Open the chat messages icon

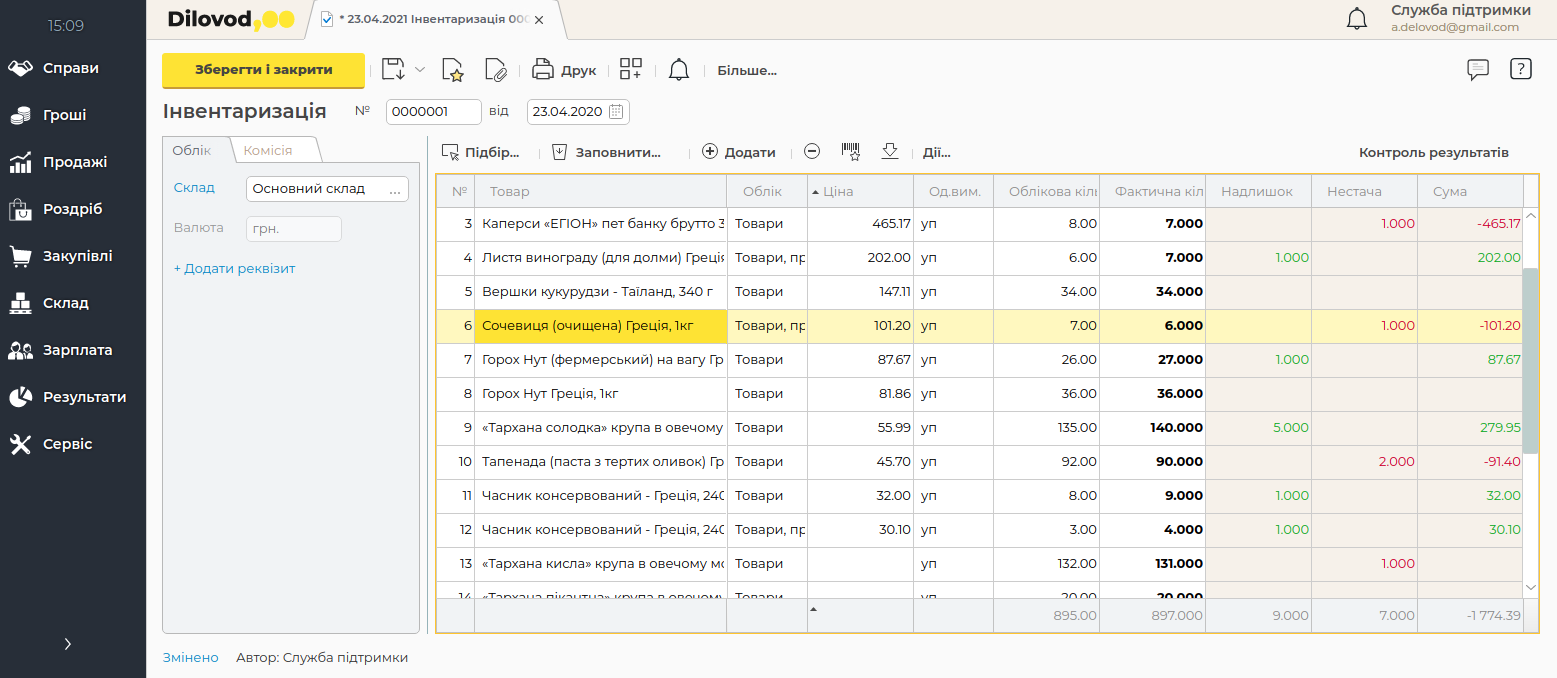tap(1478, 69)
